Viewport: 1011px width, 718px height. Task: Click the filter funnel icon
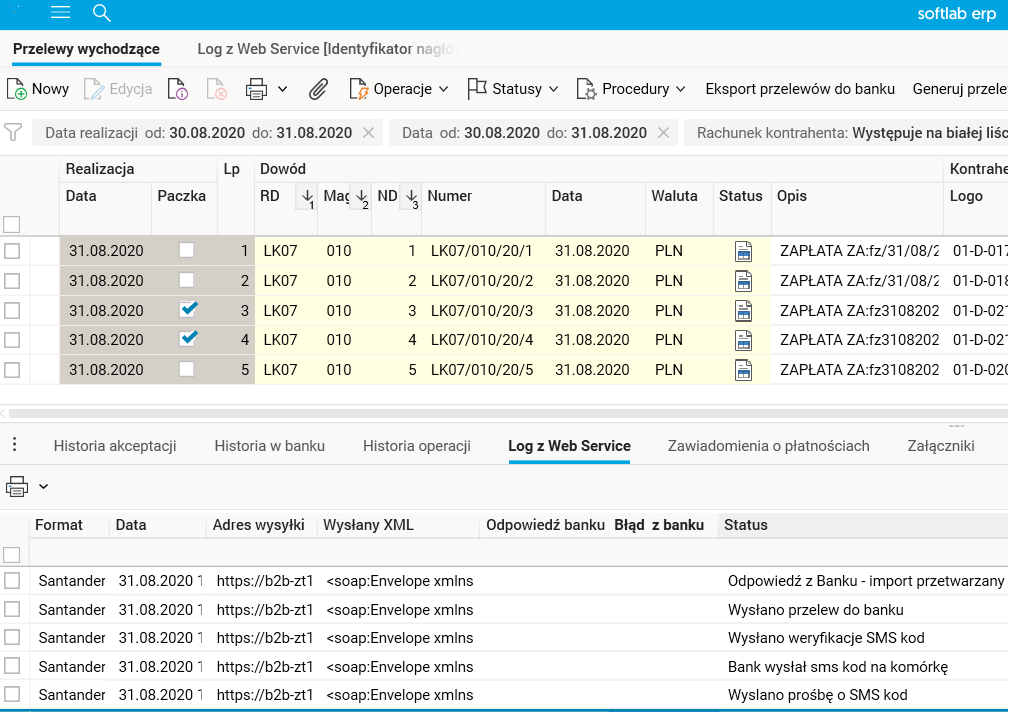point(13,132)
